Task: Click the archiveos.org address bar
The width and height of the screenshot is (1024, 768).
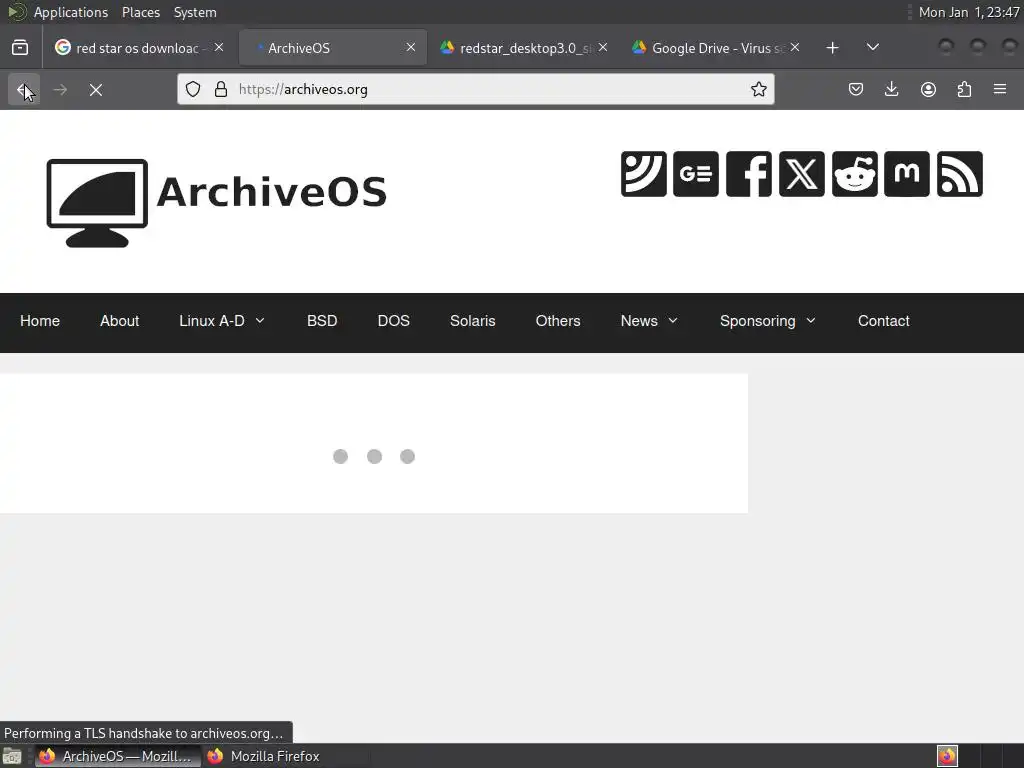Action: pos(475,89)
